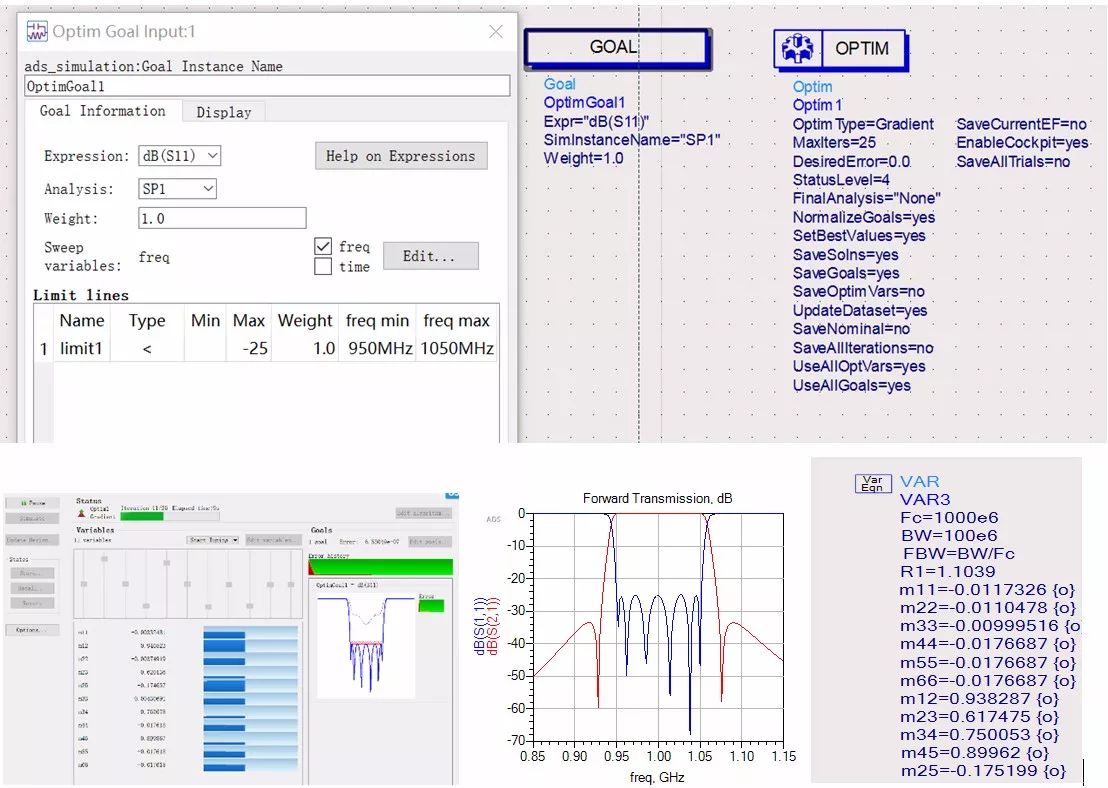Screen dimensions: 1108x788
Task: Select the Goal Information tab
Action: click(102, 111)
